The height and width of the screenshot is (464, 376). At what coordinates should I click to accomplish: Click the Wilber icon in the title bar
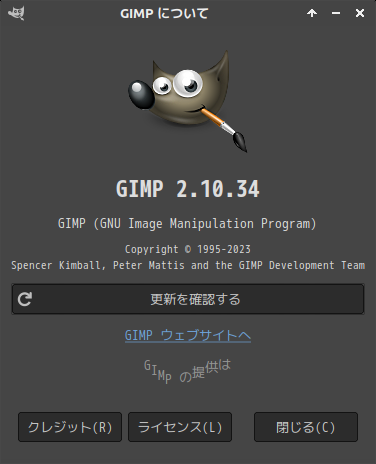click(x=16, y=13)
